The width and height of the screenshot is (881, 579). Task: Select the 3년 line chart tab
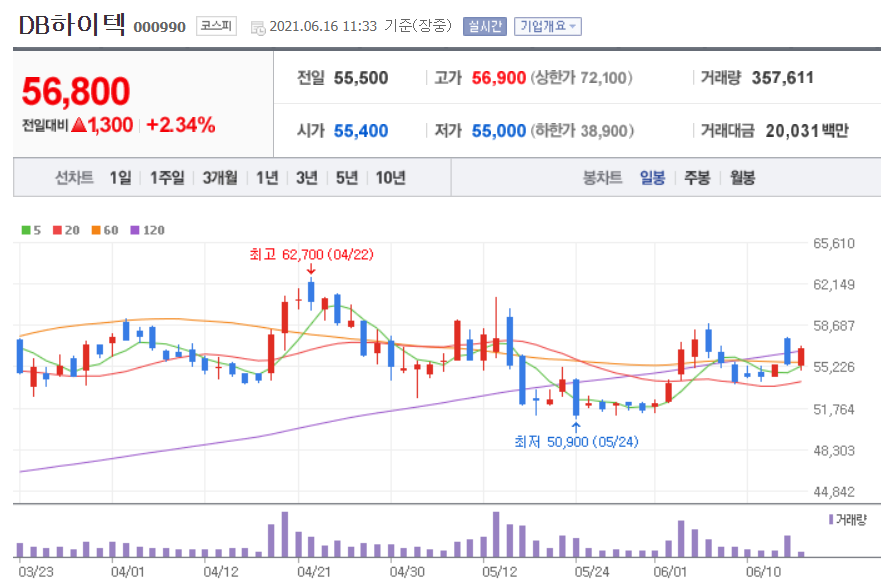pyautogui.click(x=307, y=178)
